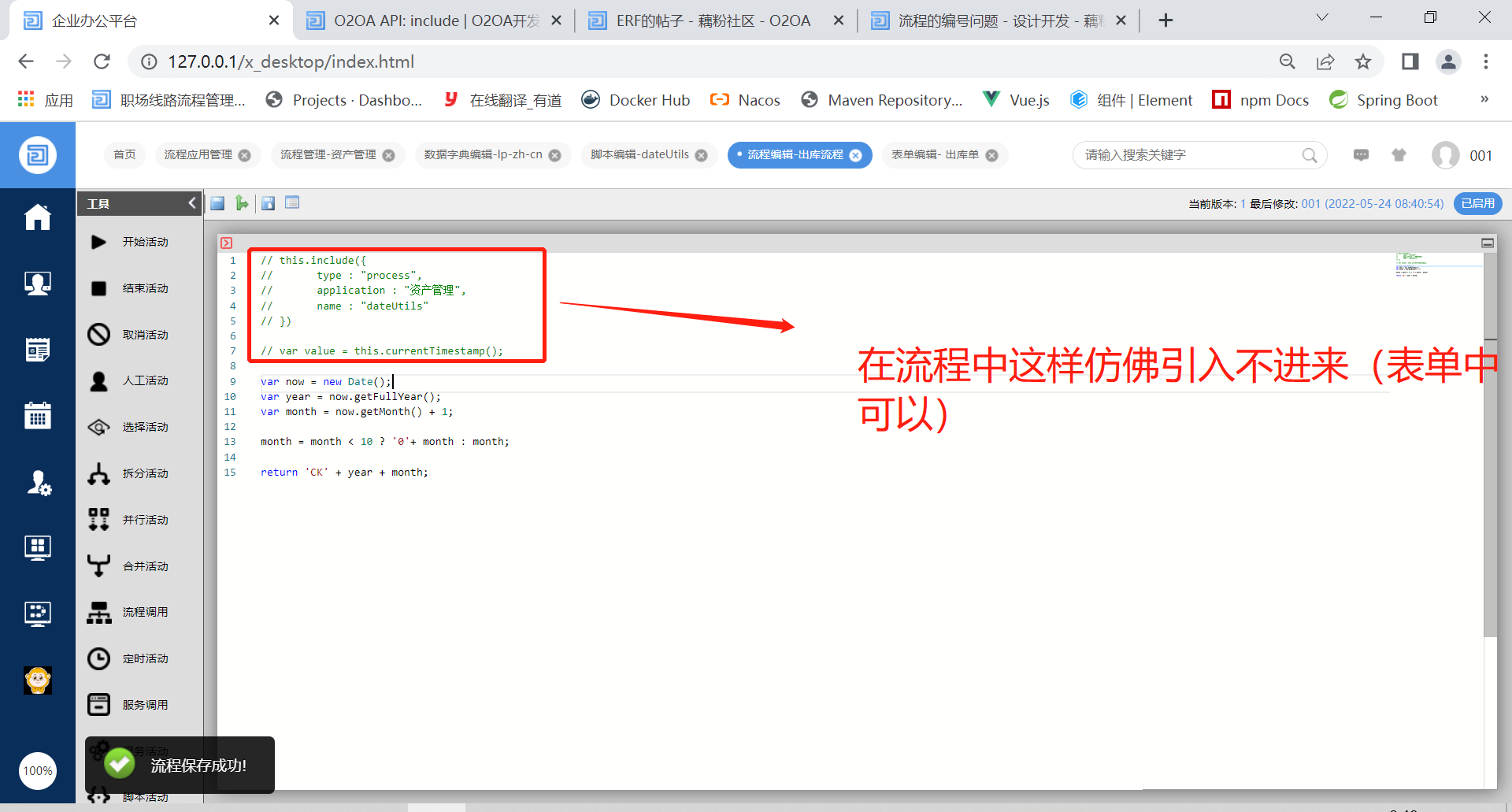Viewport: 1512px width, 812px height.
Task: Reload the current page
Action: [x=102, y=61]
